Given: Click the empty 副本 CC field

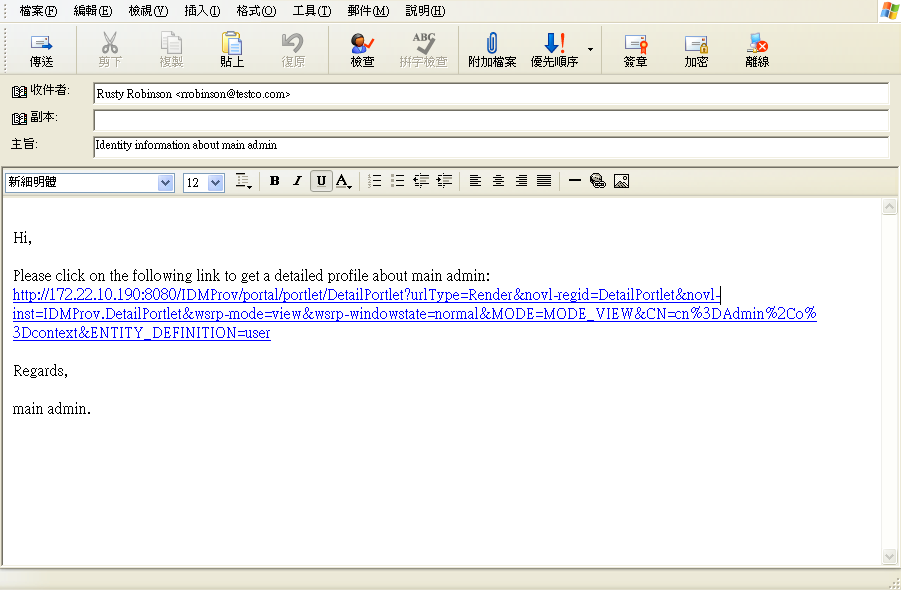Looking at the screenshot, I should (x=491, y=120).
